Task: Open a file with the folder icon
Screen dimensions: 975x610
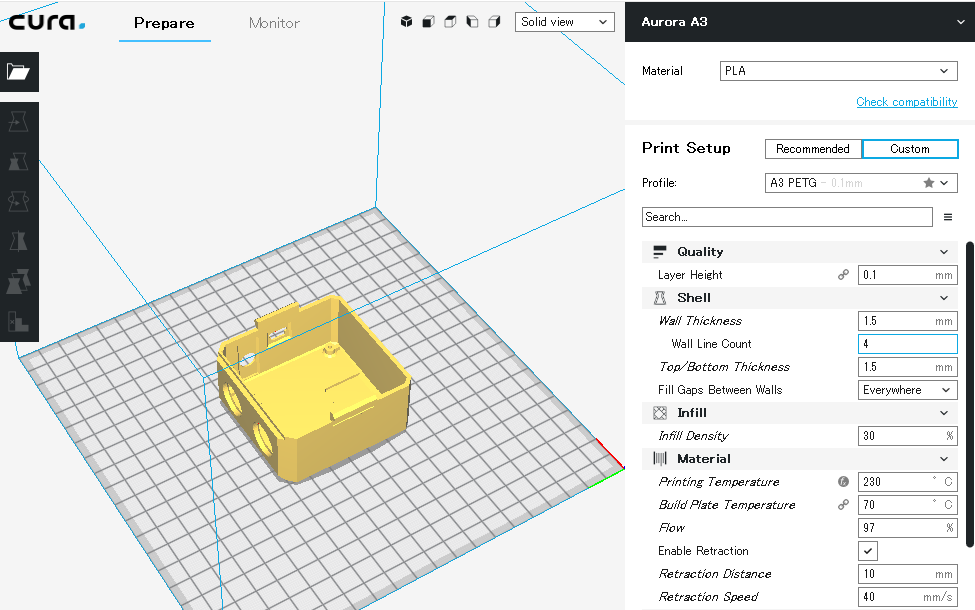Action: click(19, 72)
